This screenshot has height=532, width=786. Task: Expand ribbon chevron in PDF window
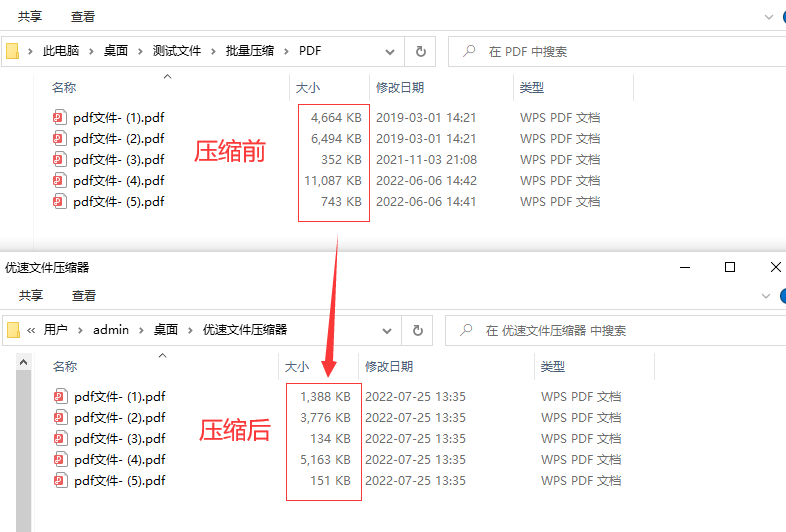coord(768,17)
